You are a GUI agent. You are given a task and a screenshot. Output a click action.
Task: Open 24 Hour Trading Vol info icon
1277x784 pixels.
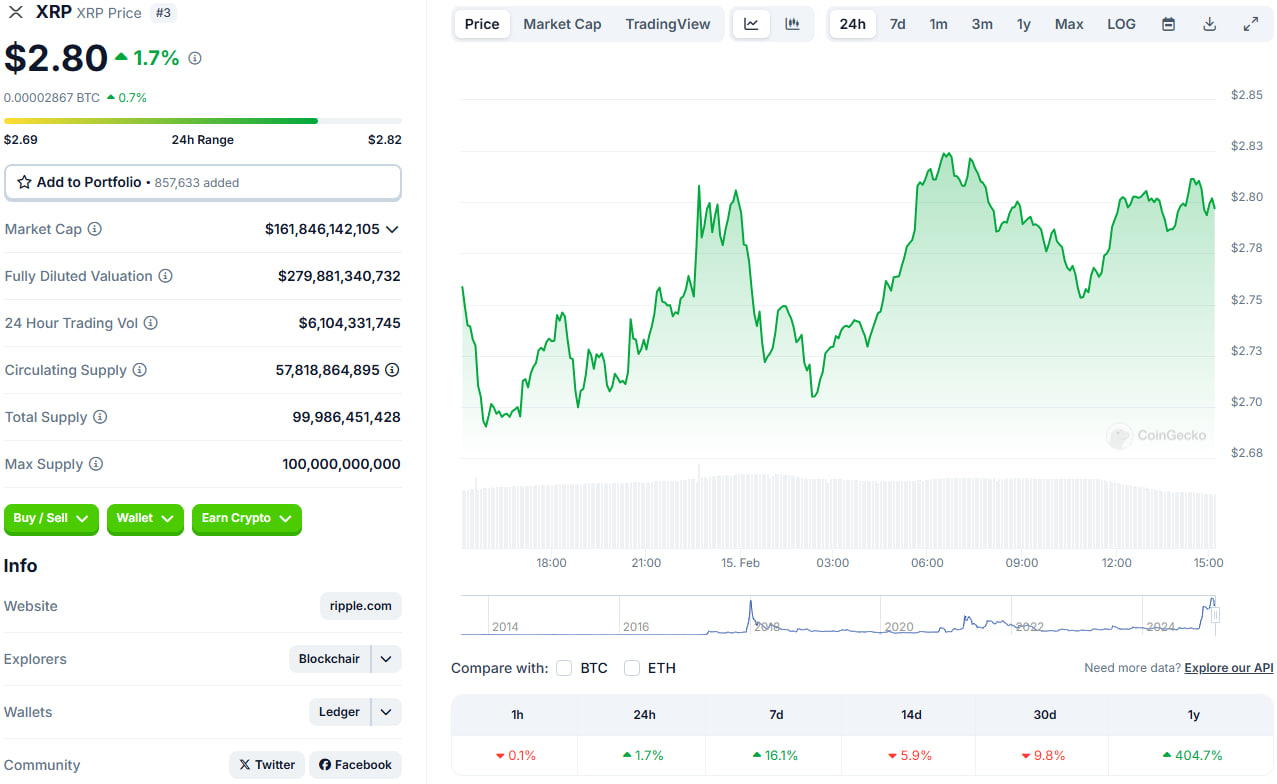151,323
